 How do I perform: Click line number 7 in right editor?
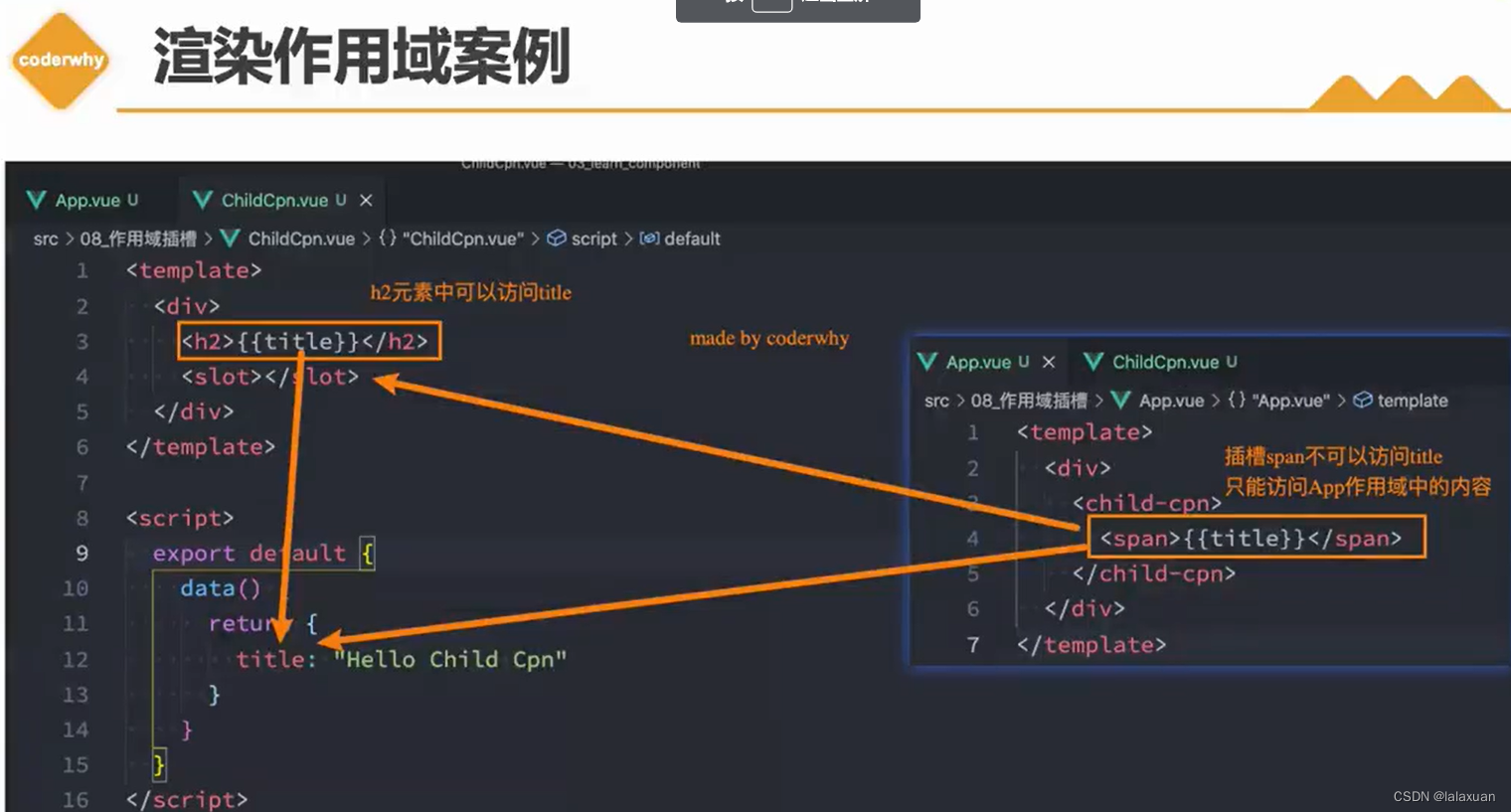pos(973,645)
